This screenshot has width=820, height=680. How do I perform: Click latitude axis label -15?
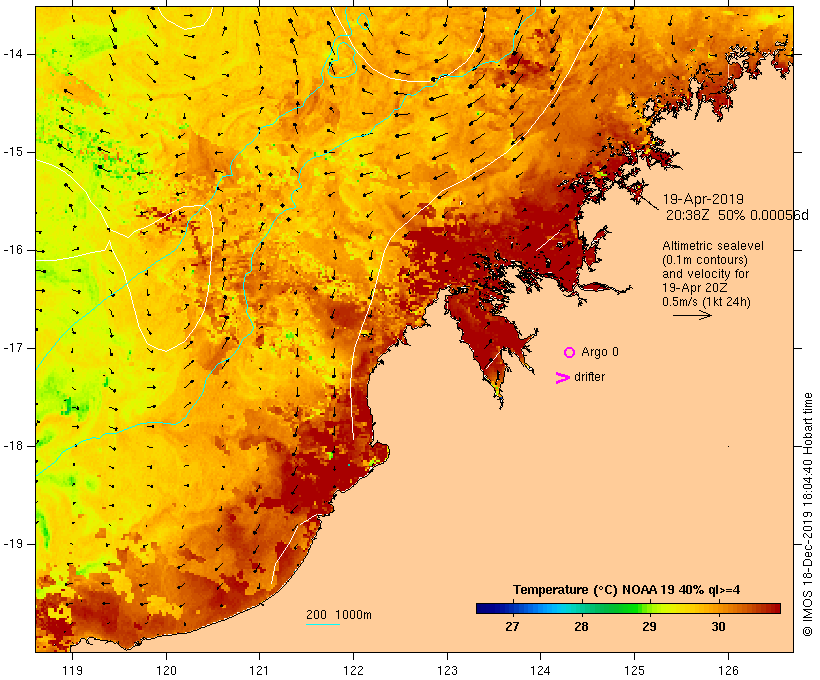click(x=12, y=152)
